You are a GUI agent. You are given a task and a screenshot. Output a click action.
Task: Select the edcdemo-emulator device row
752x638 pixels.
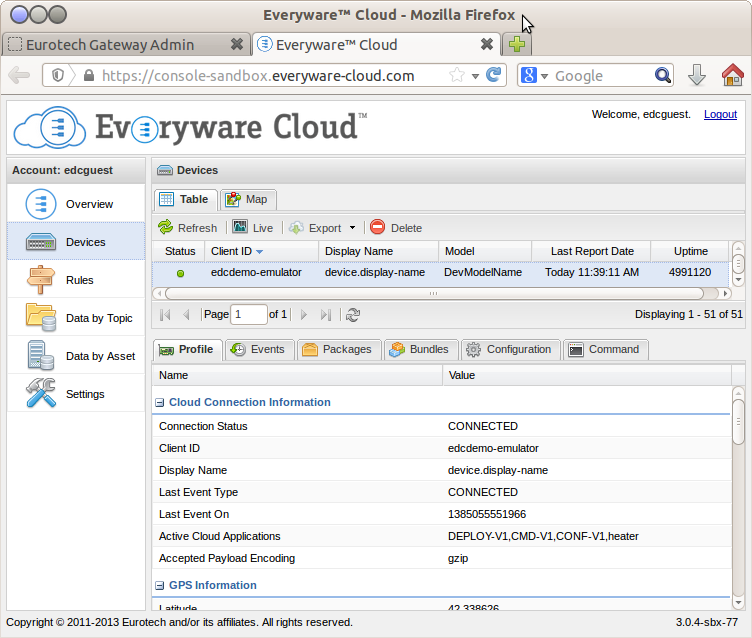[440, 272]
